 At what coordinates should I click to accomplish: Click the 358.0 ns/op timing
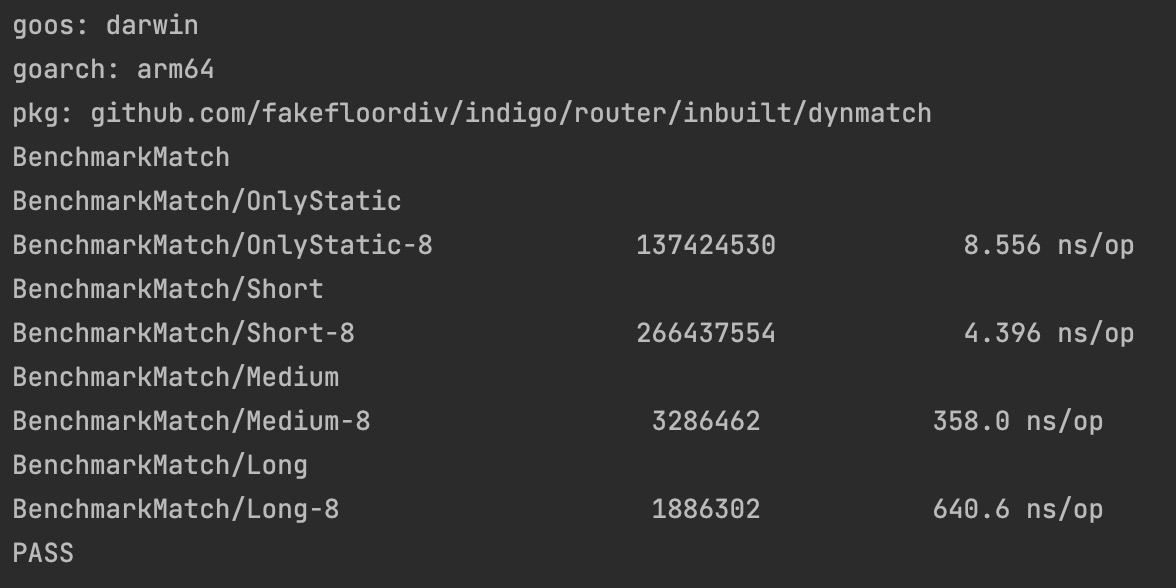[x=1018, y=421]
